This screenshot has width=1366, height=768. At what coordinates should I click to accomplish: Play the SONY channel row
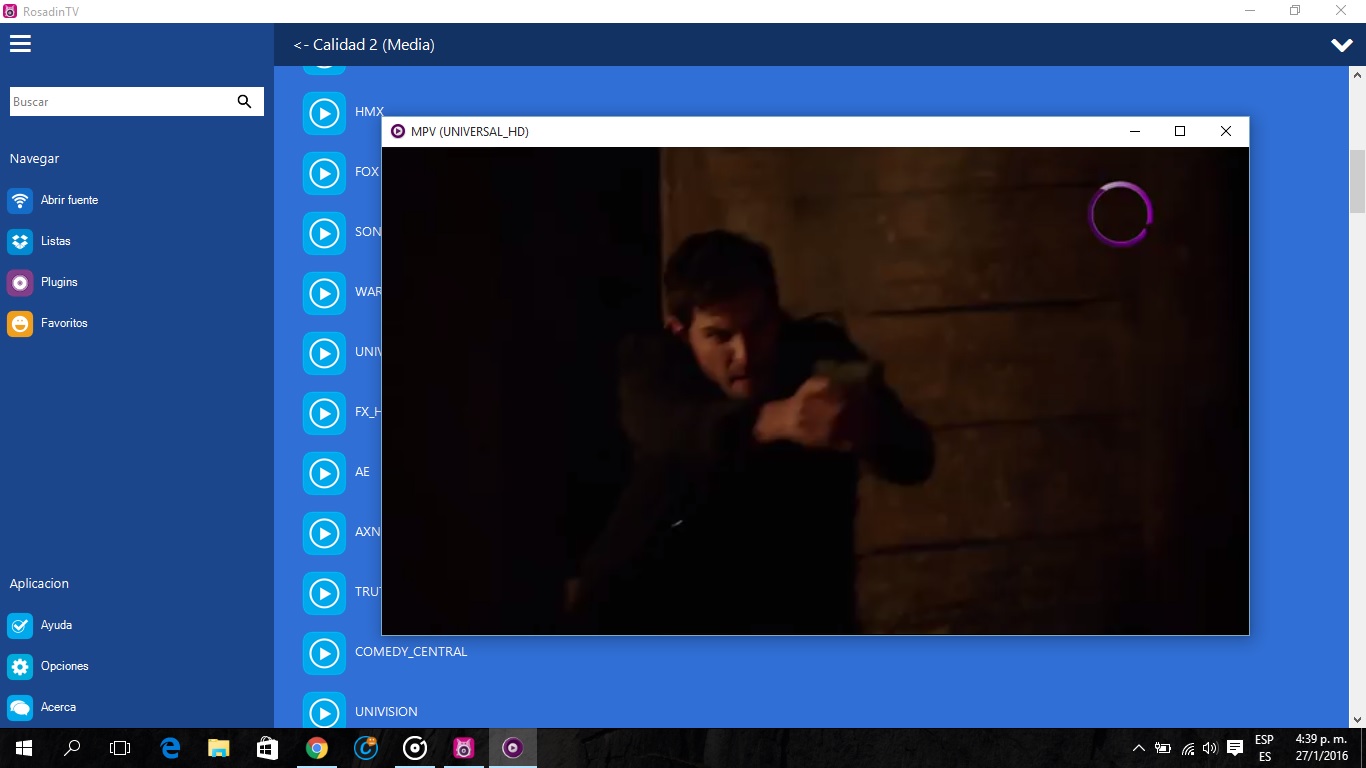point(324,233)
